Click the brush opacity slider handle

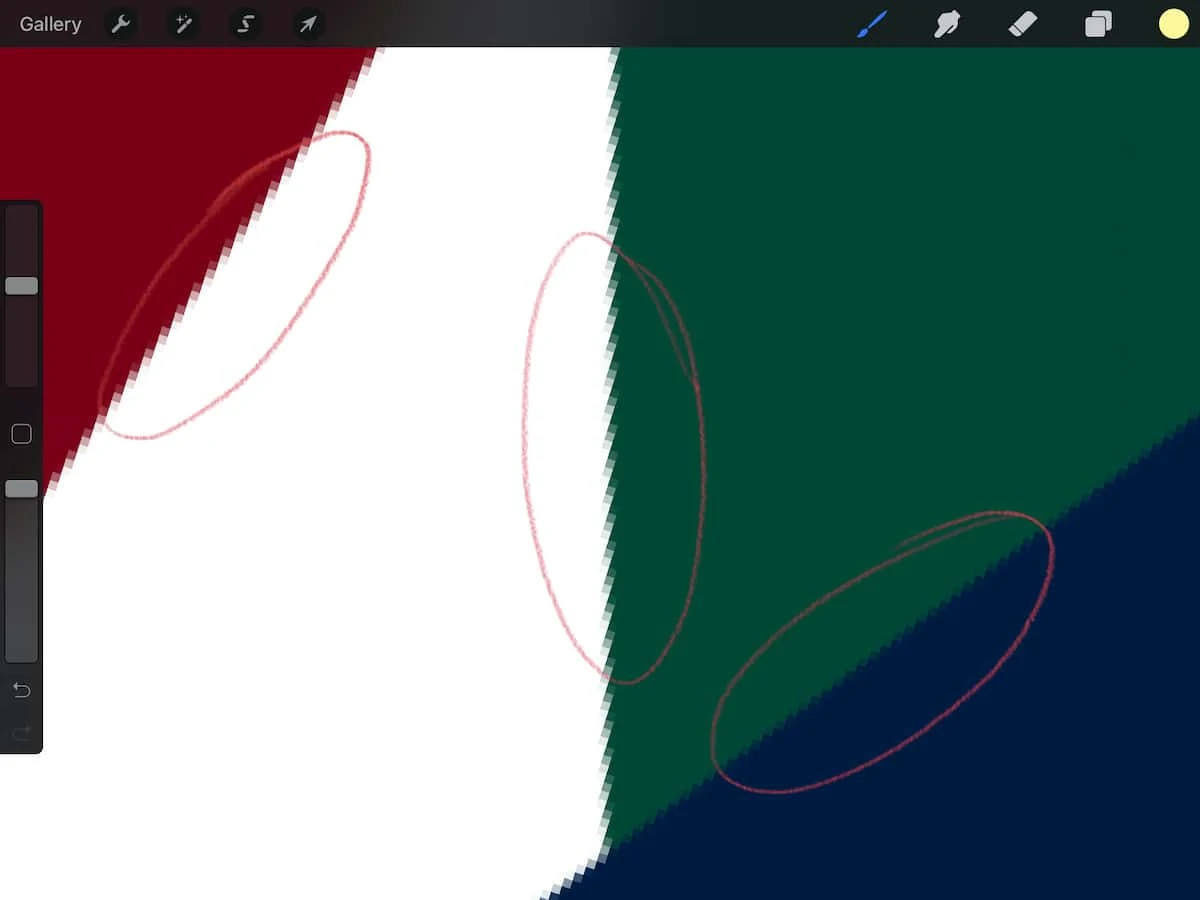pos(21,489)
